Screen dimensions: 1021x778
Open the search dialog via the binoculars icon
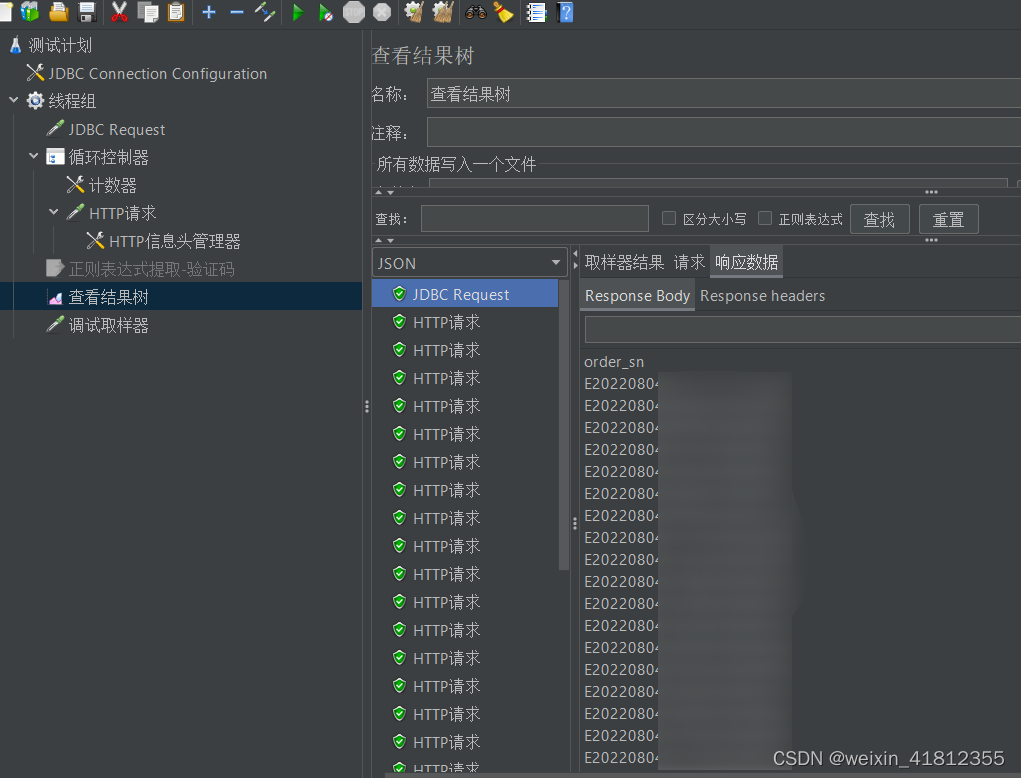coord(478,12)
